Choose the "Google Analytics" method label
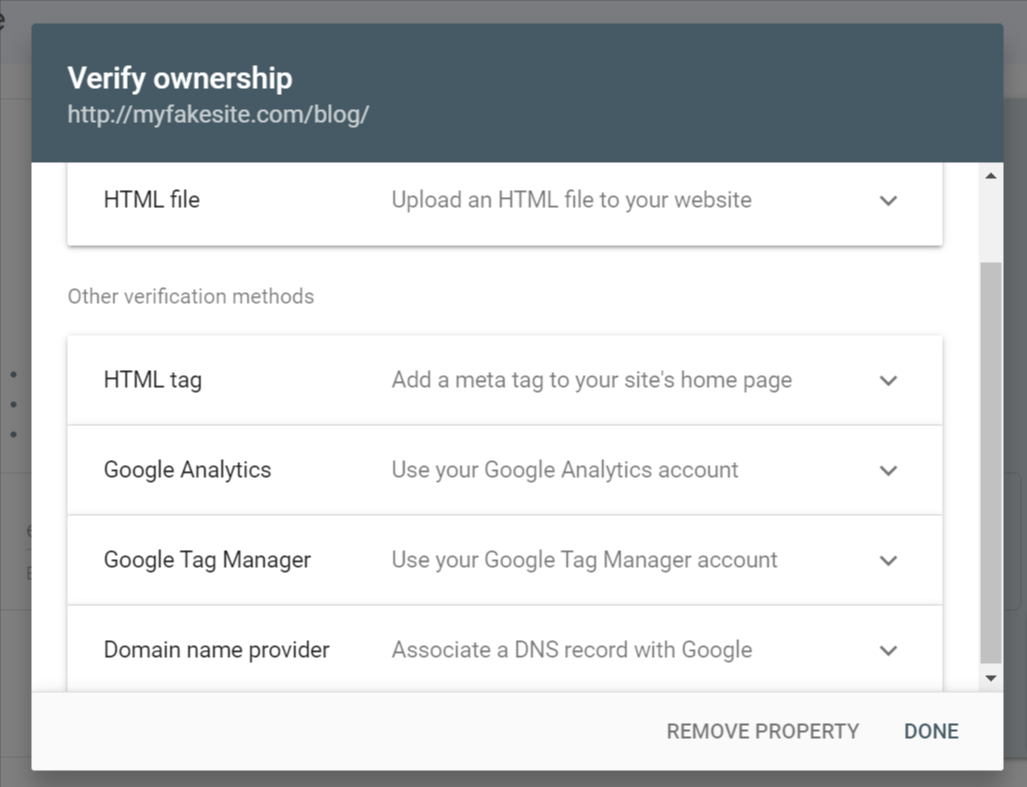This screenshot has width=1027, height=787. click(187, 470)
